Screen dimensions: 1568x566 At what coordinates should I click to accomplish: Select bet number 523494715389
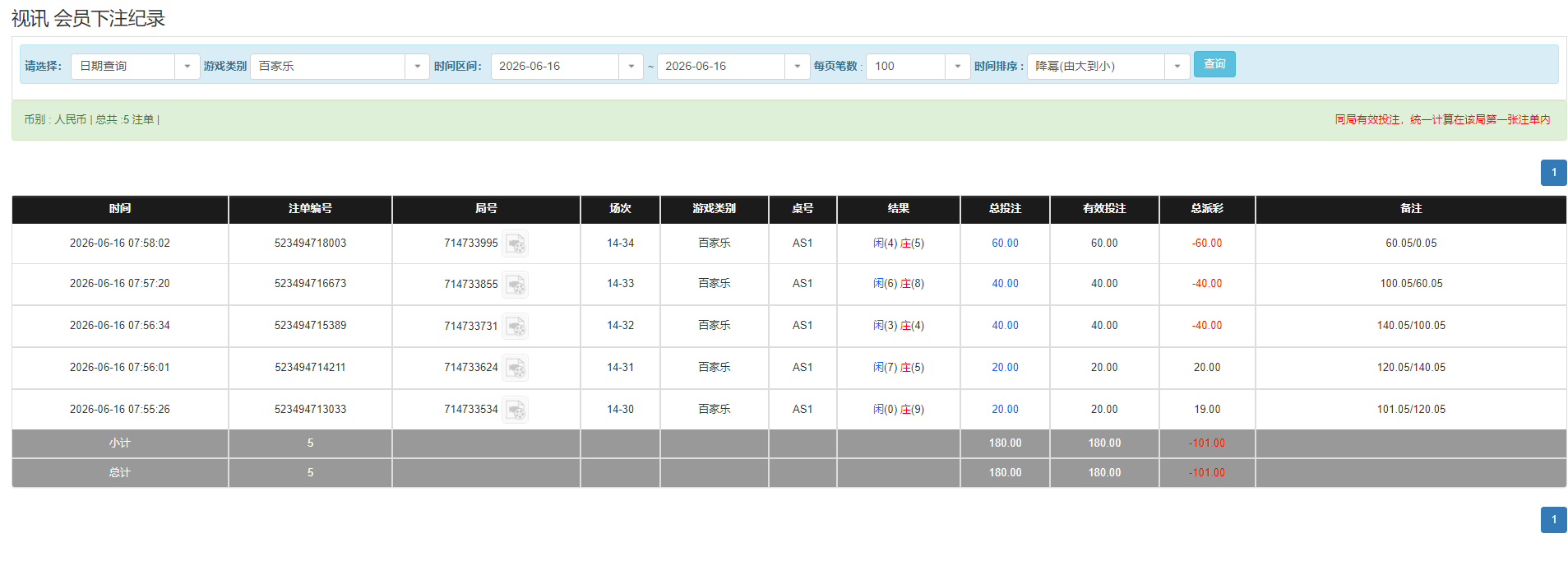(x=310, y=326)
